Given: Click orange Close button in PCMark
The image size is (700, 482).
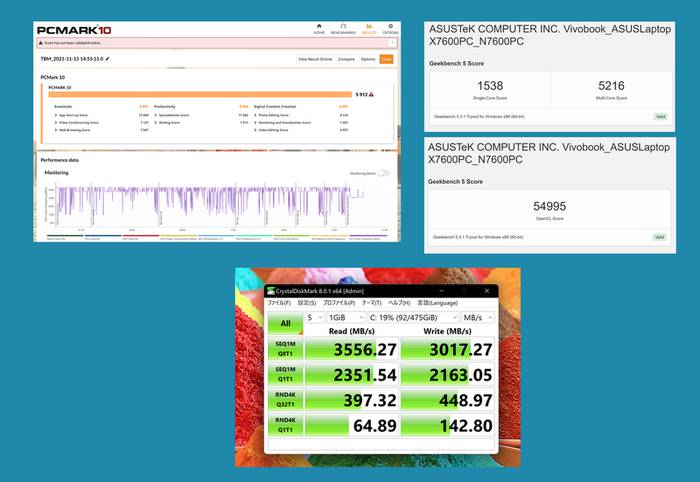Looking at the screenshot, I should [386, 59].
